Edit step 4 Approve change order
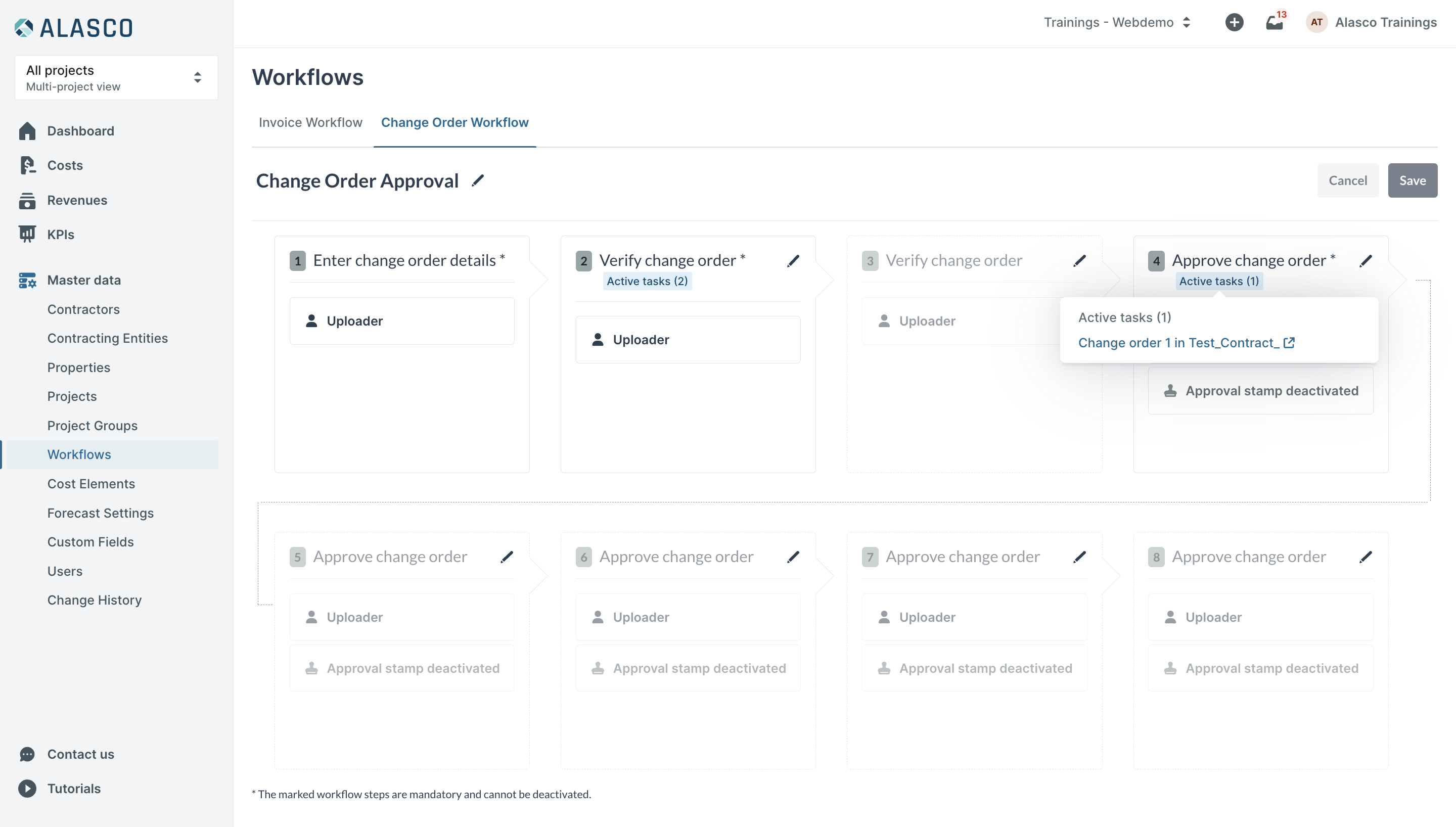Viewport: 1456px width, 827px height. pos(1366,261)
